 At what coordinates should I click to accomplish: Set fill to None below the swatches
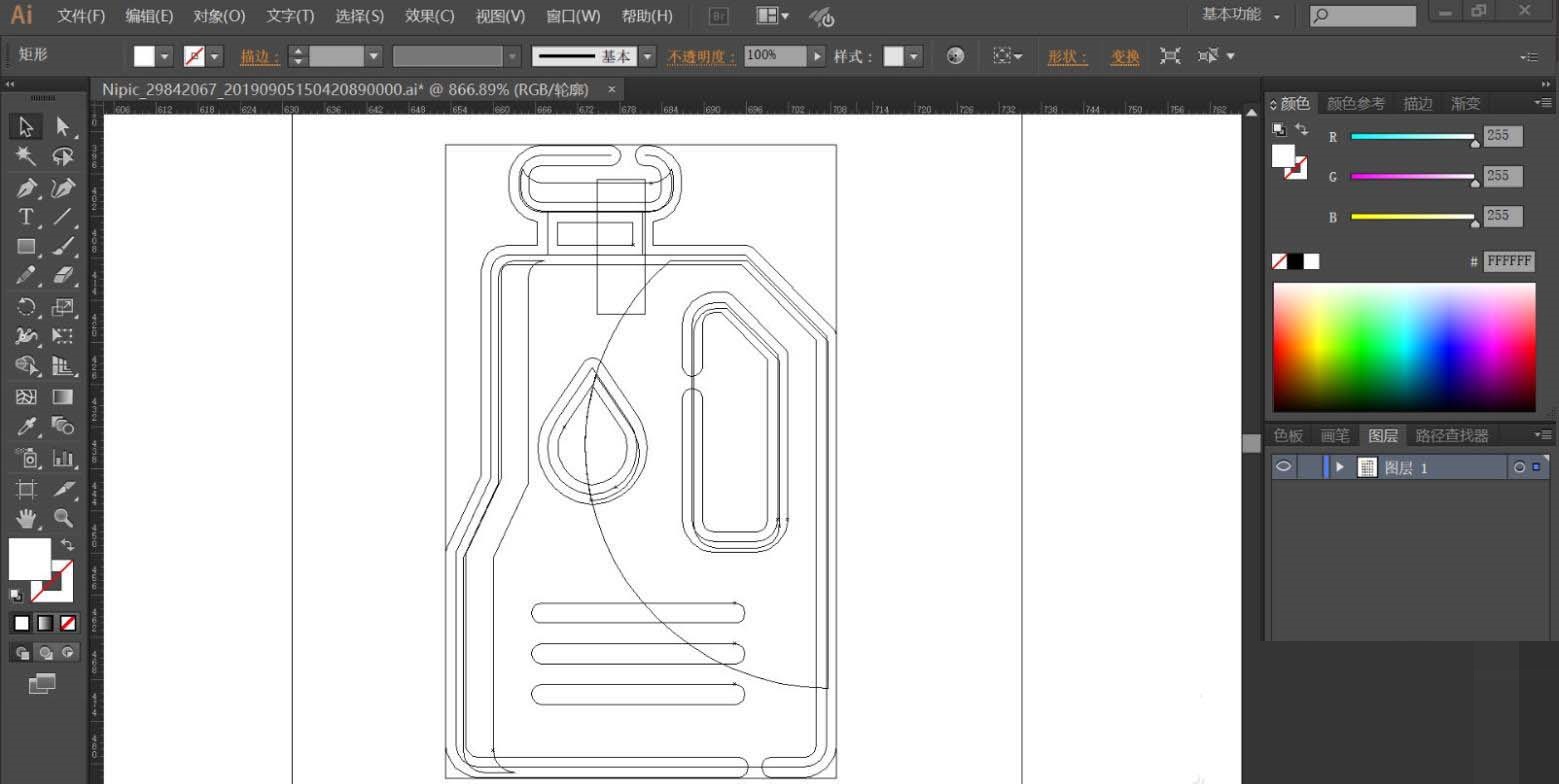click(x=68, y=622)
